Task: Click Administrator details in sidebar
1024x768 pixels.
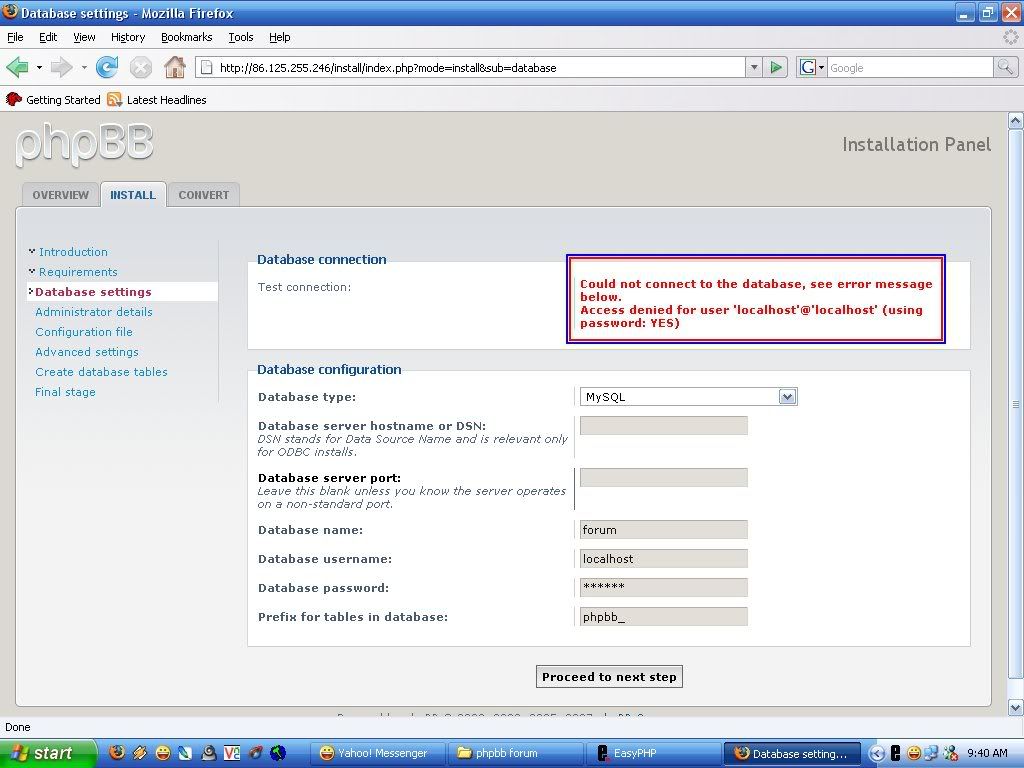Action: click(93, 312)
